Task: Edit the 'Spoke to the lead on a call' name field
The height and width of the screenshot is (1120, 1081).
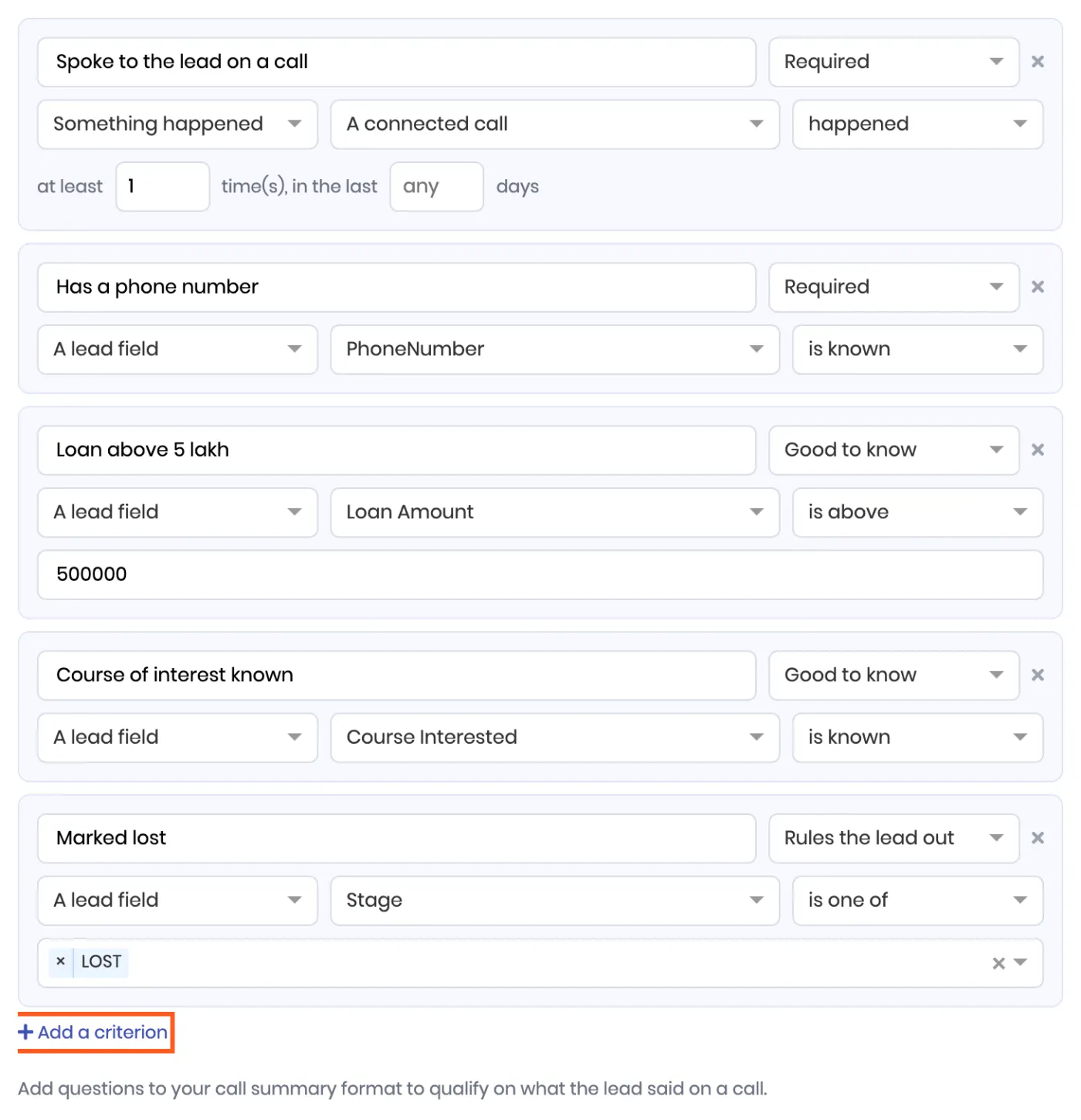Action: click(396, 62)
